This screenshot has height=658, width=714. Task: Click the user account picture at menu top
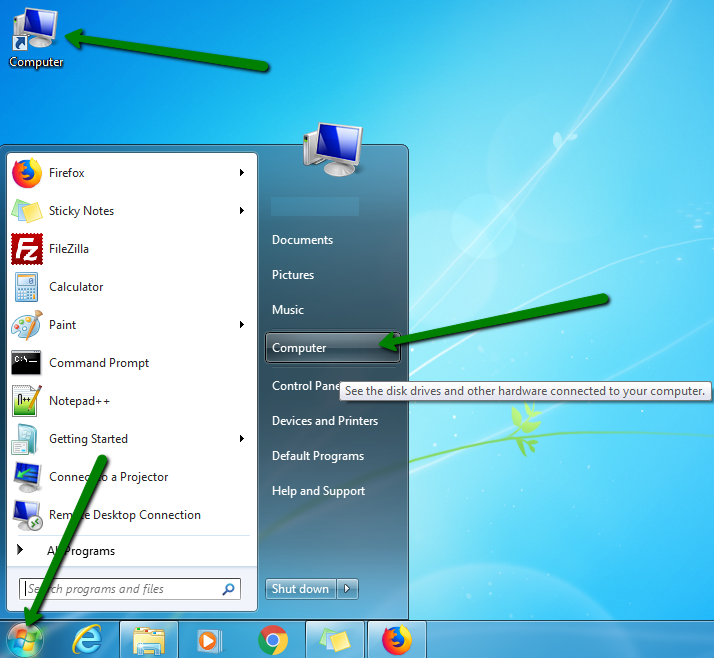pos(333,149)
